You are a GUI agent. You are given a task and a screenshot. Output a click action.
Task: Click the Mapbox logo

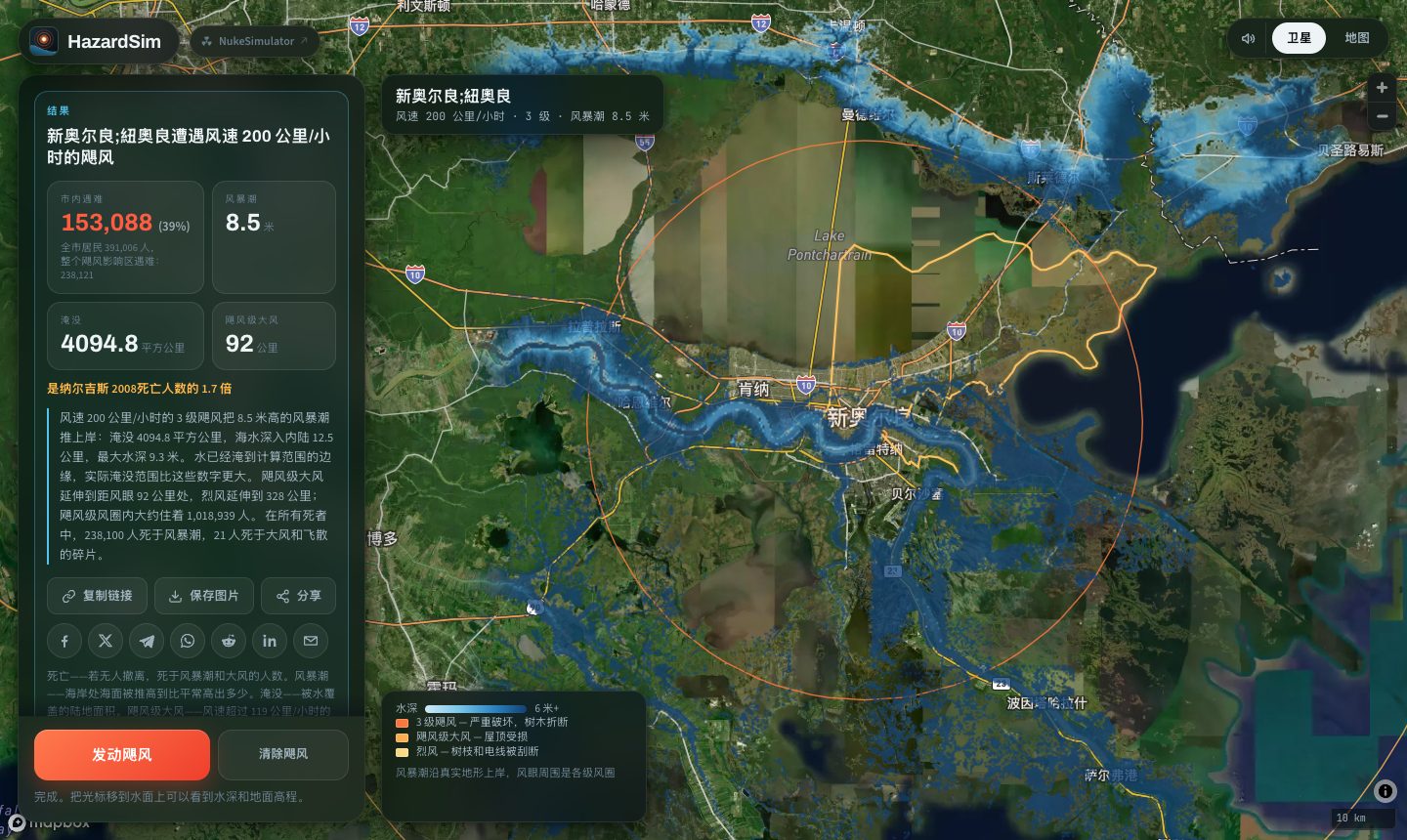49,823
